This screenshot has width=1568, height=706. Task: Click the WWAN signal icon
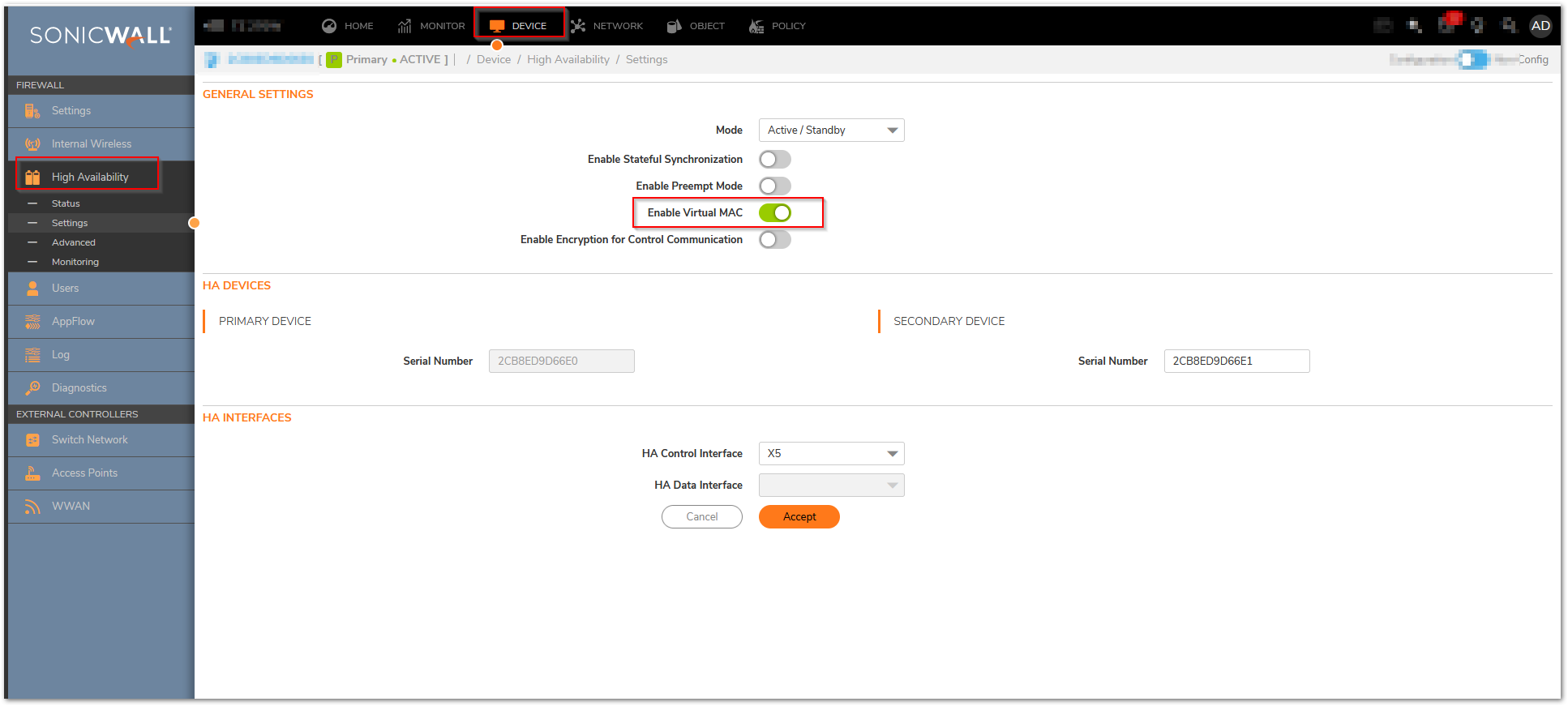32,507
